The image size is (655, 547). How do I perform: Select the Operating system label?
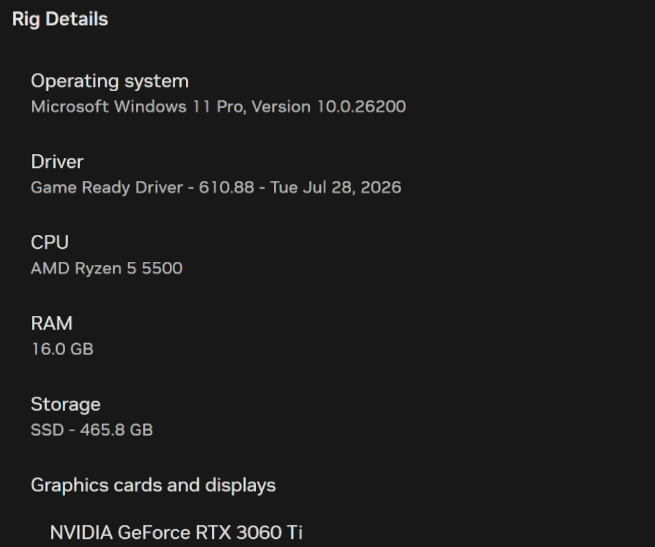pos(109,81)
